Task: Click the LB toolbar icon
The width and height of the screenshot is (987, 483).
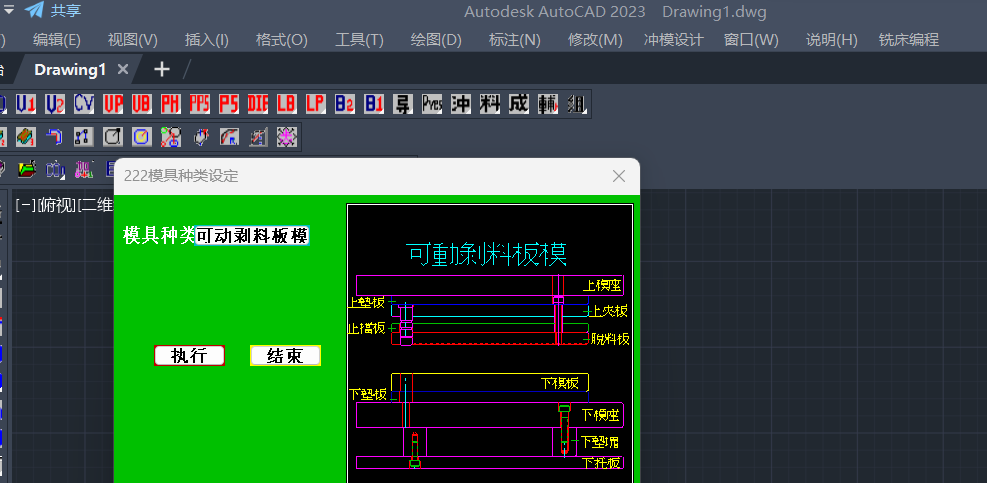Action: pos(286,103)
